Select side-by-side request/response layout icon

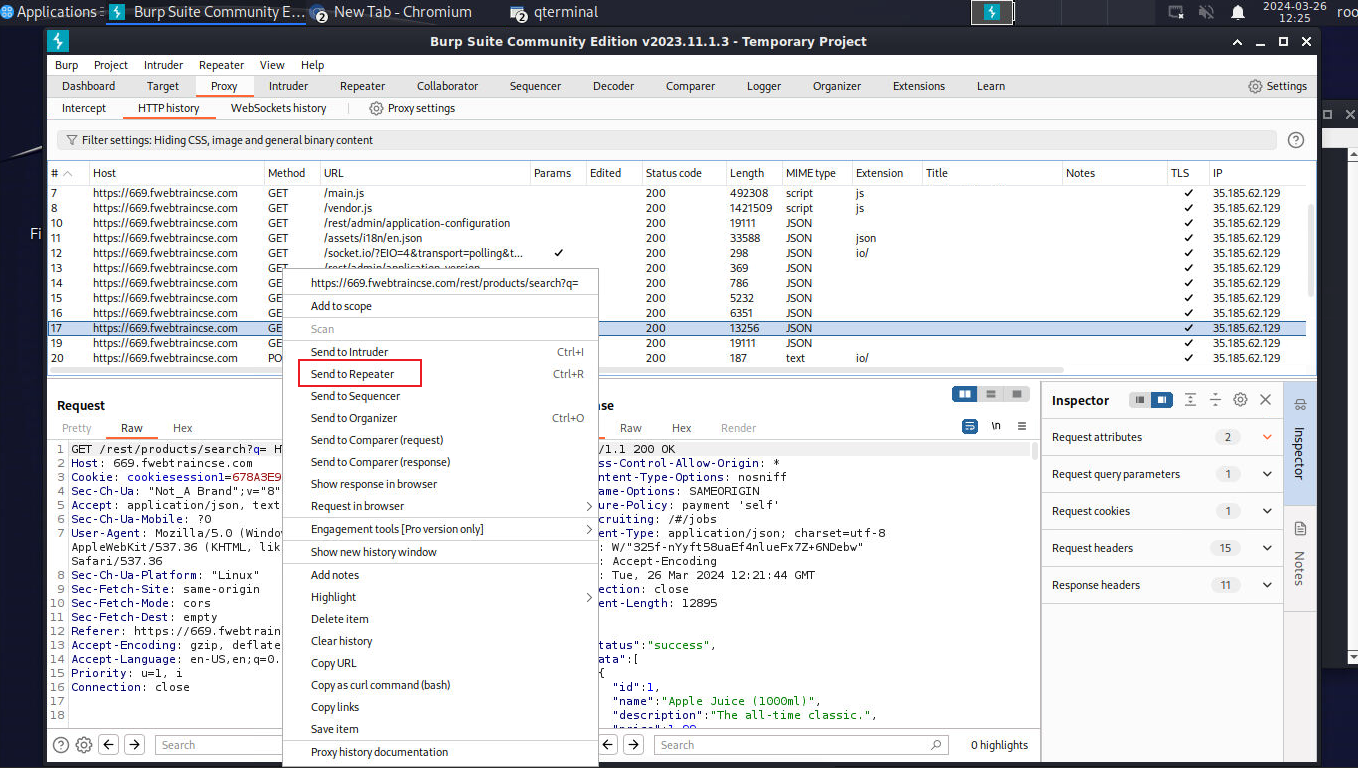(x=965, y=394)
